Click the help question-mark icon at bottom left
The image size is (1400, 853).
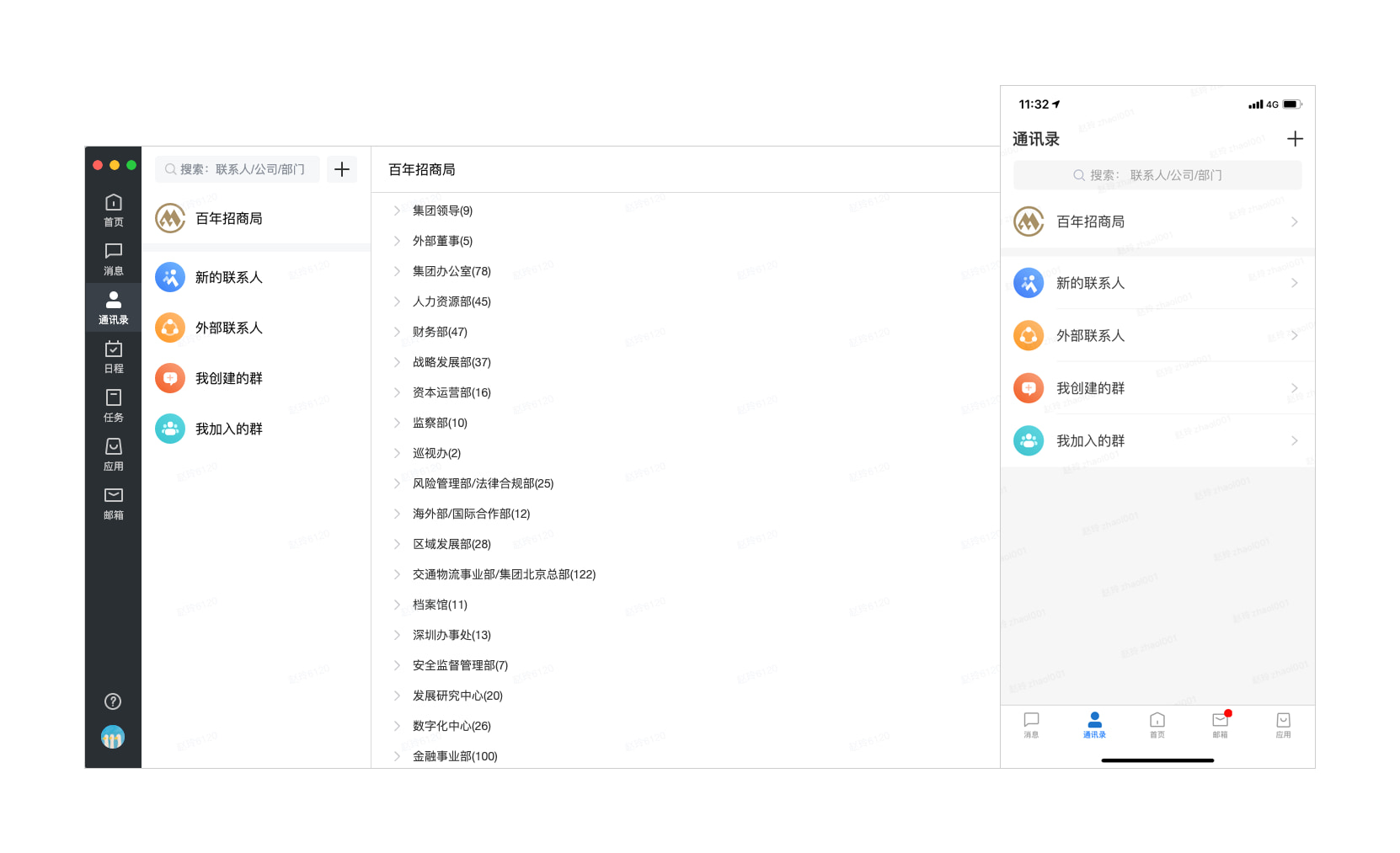[113, 701]
